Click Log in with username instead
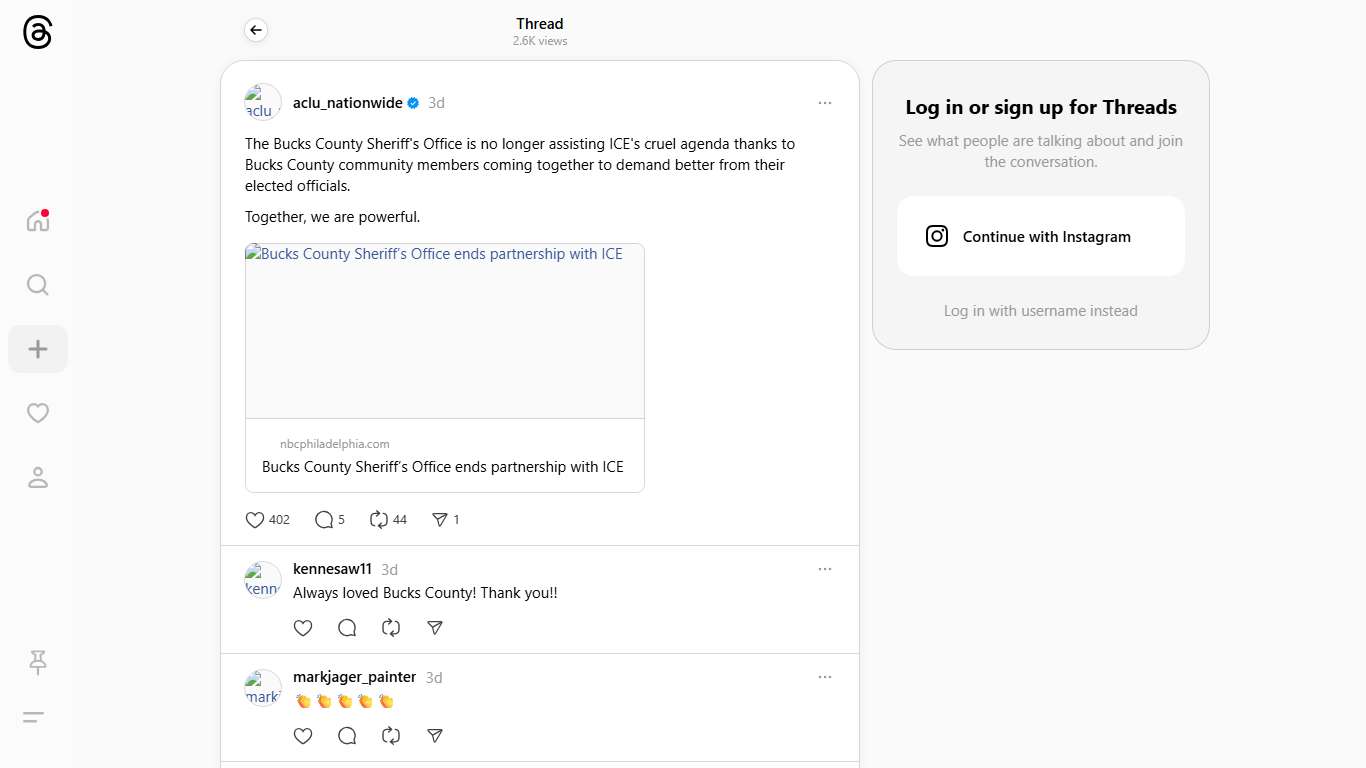 (1040, 311)
